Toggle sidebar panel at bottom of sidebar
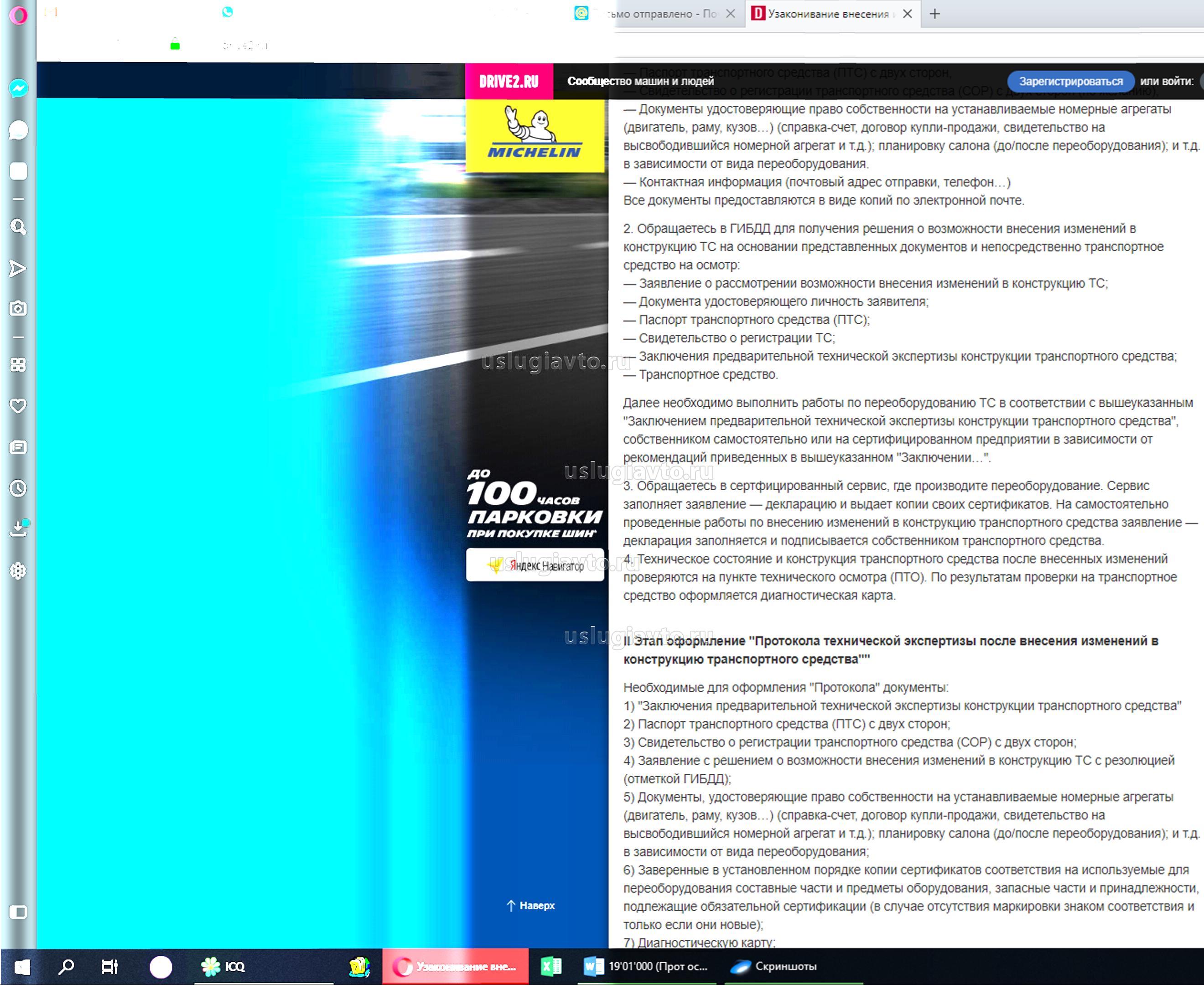Viewport: 1204px width, 985px height. click(x=18, y=912)
